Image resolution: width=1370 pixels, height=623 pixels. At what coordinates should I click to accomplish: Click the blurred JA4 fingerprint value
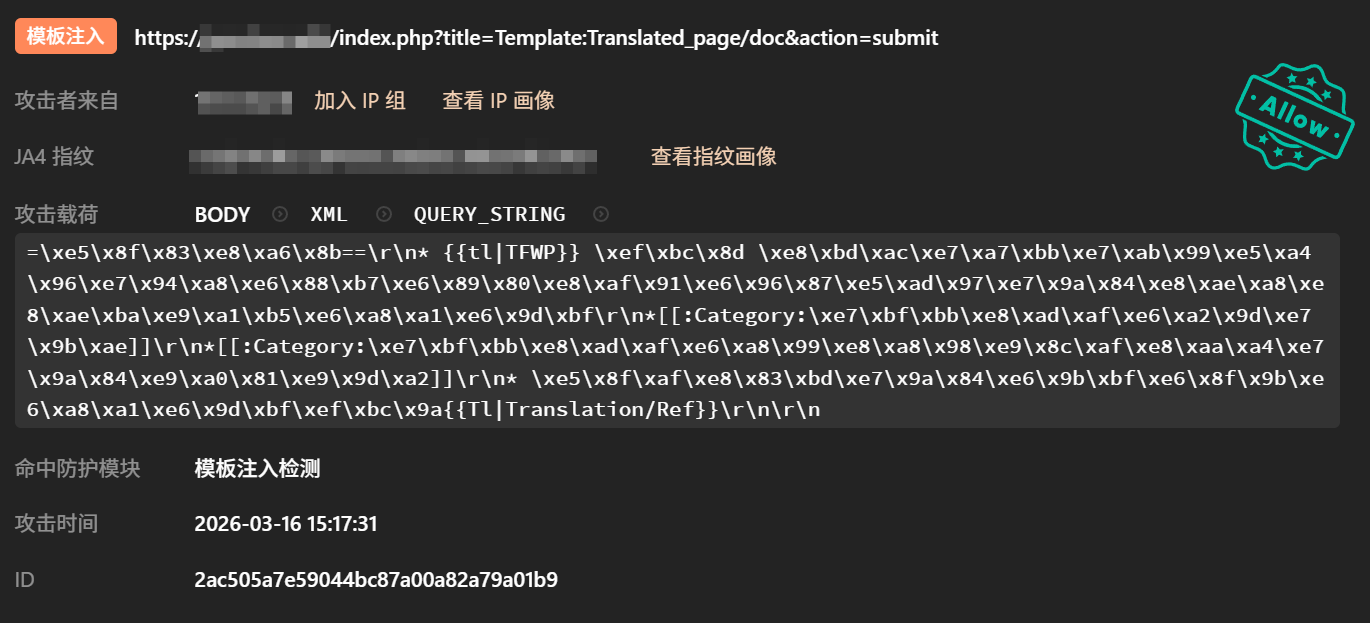click(392, 157)
